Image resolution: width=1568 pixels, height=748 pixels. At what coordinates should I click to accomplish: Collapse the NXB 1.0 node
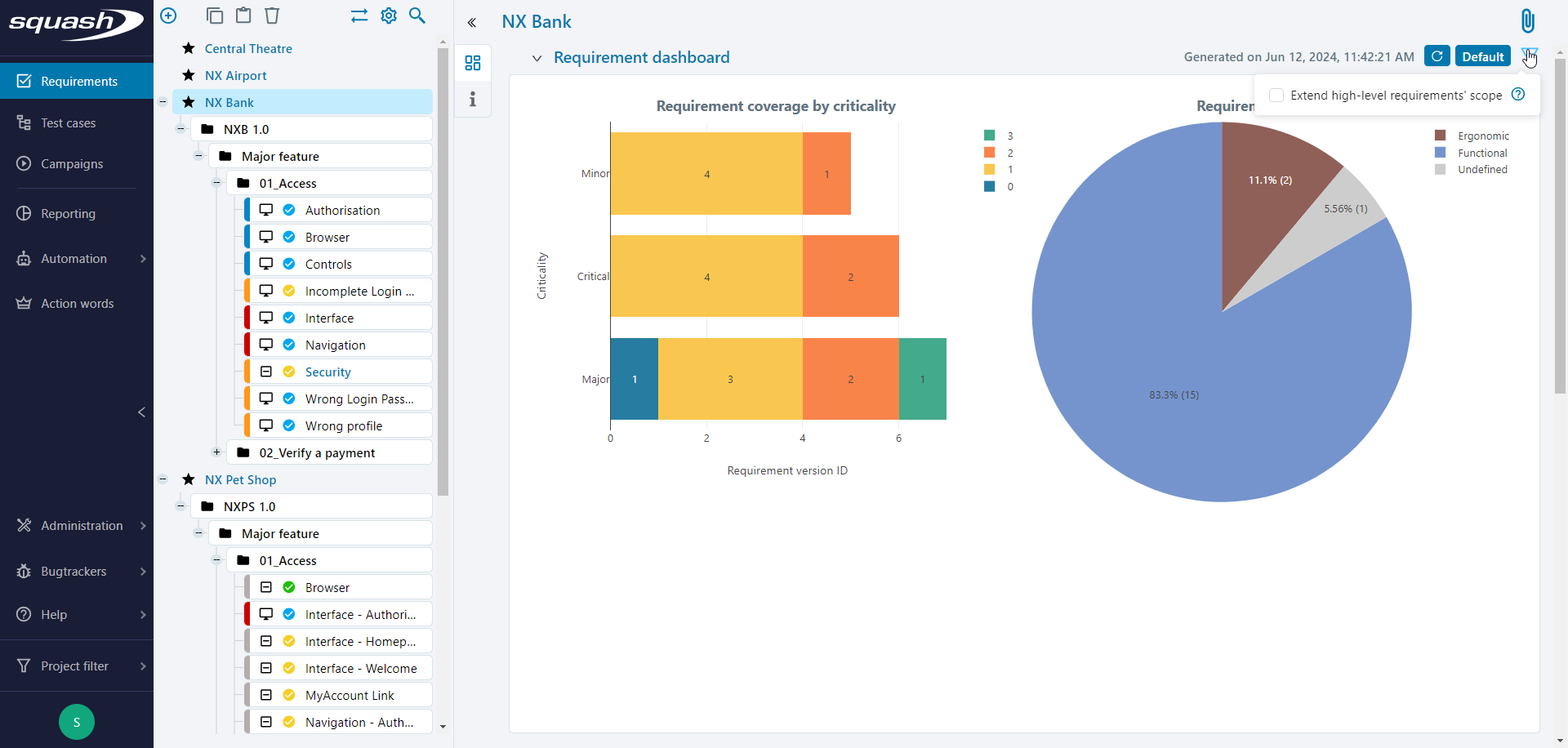[x=180, y=128]
